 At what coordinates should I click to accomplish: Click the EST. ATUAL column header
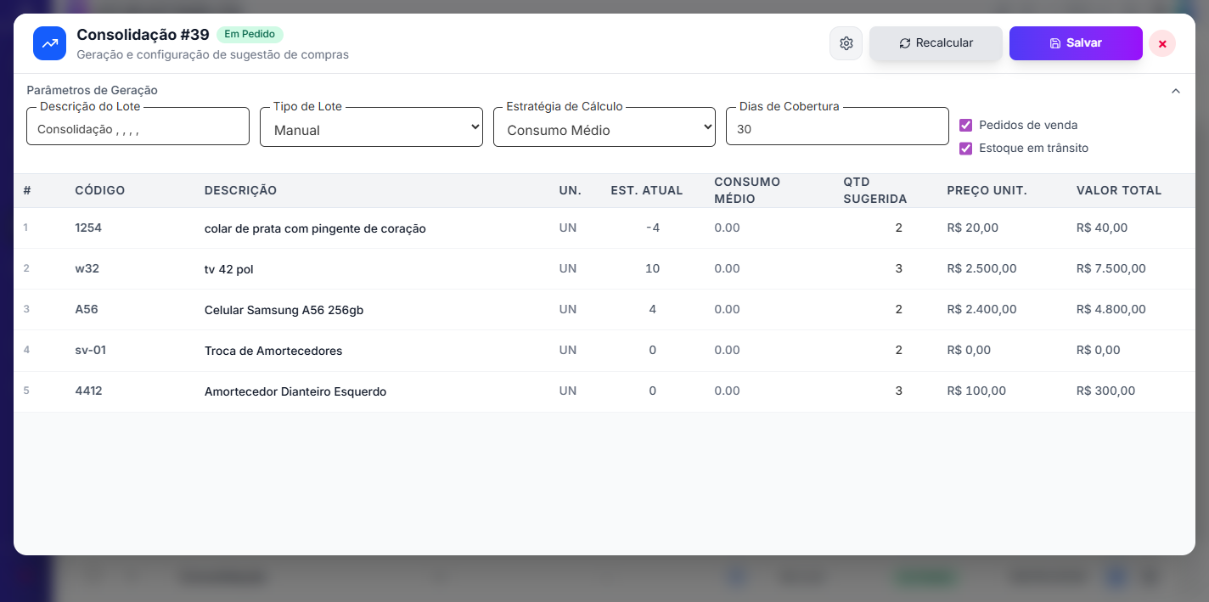(x=647, y=190)
